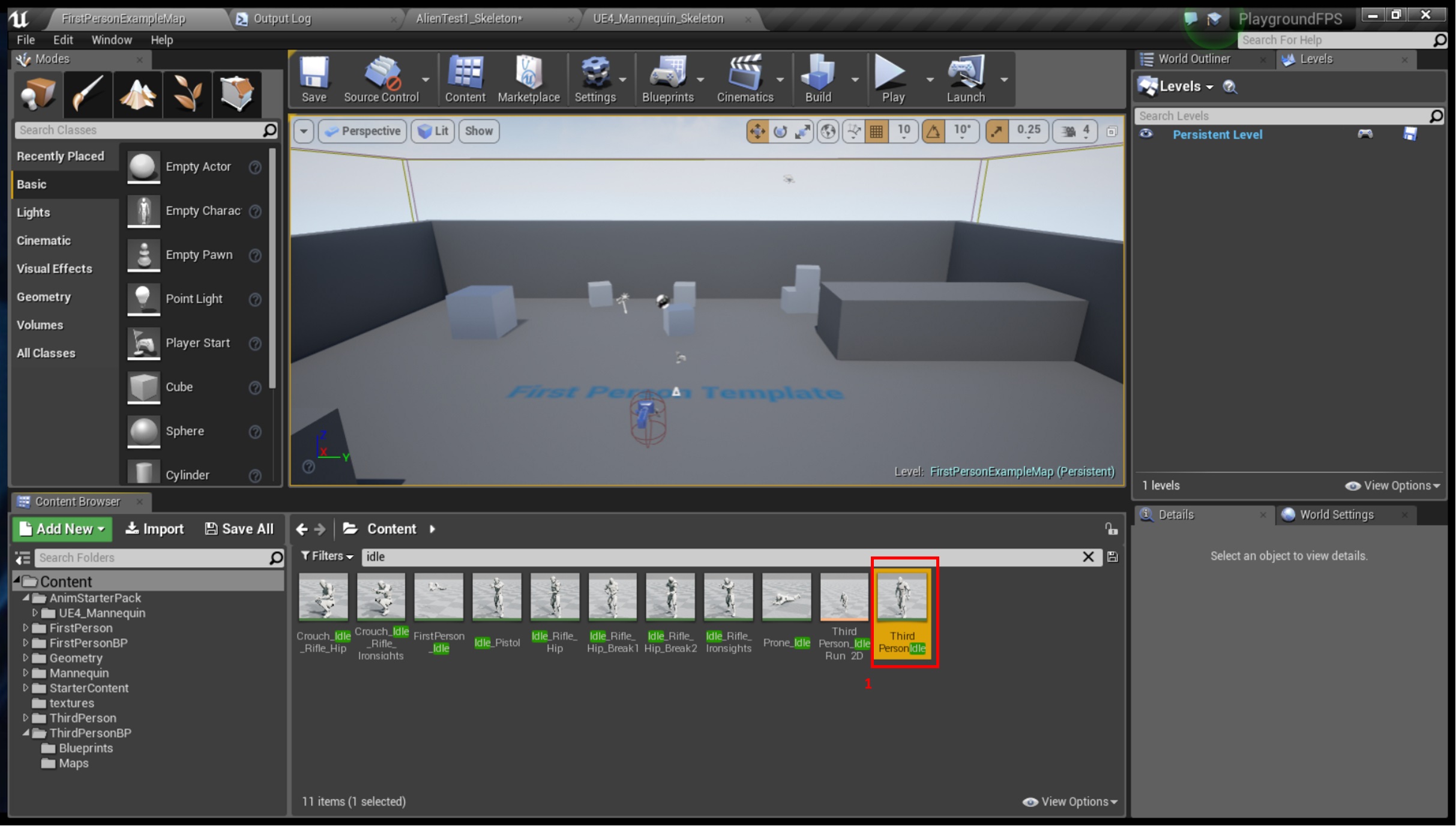Open the Play options dropdown arrow

click(930, 79)
